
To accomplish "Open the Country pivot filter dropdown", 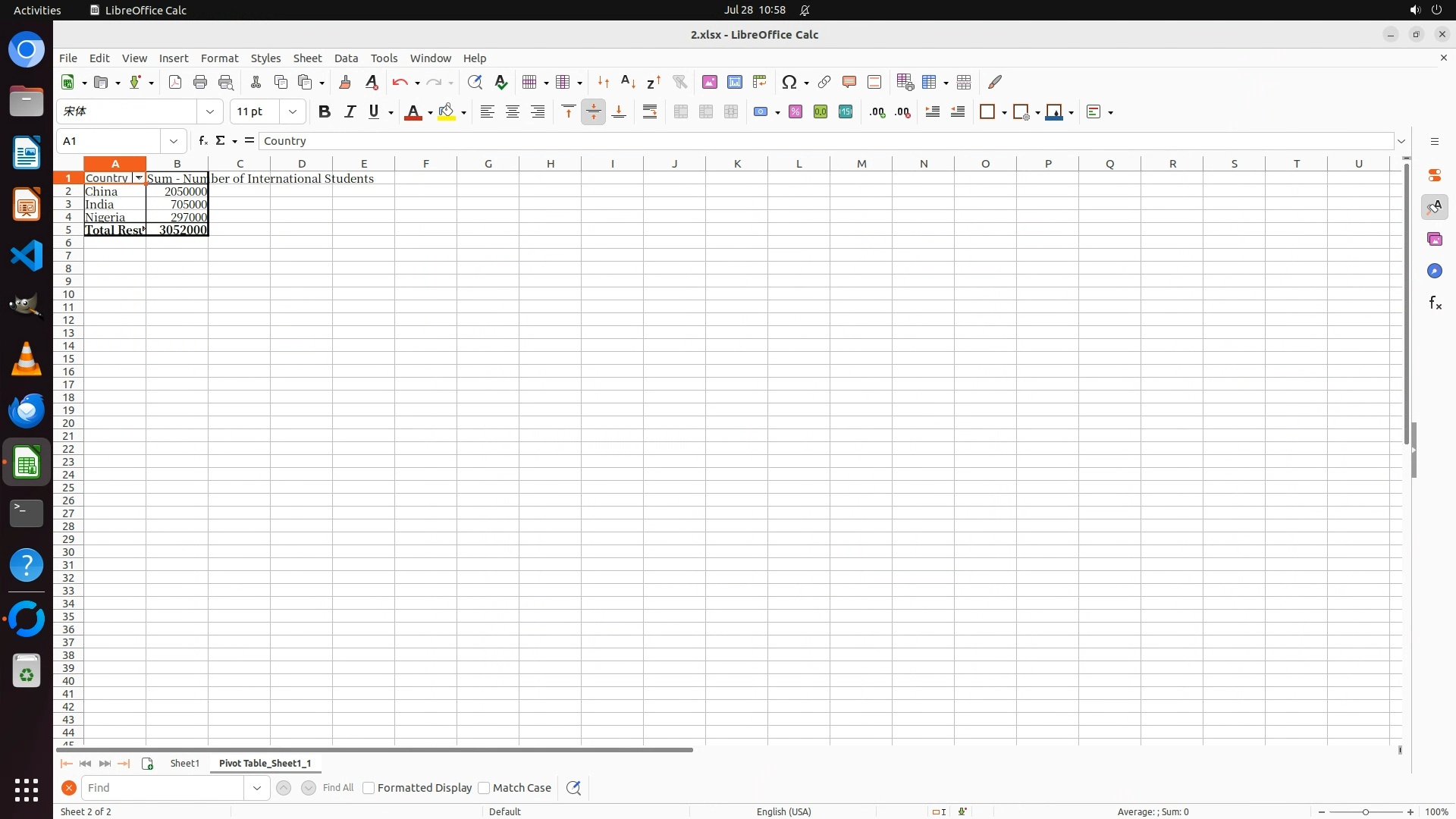I will (138, 178).
